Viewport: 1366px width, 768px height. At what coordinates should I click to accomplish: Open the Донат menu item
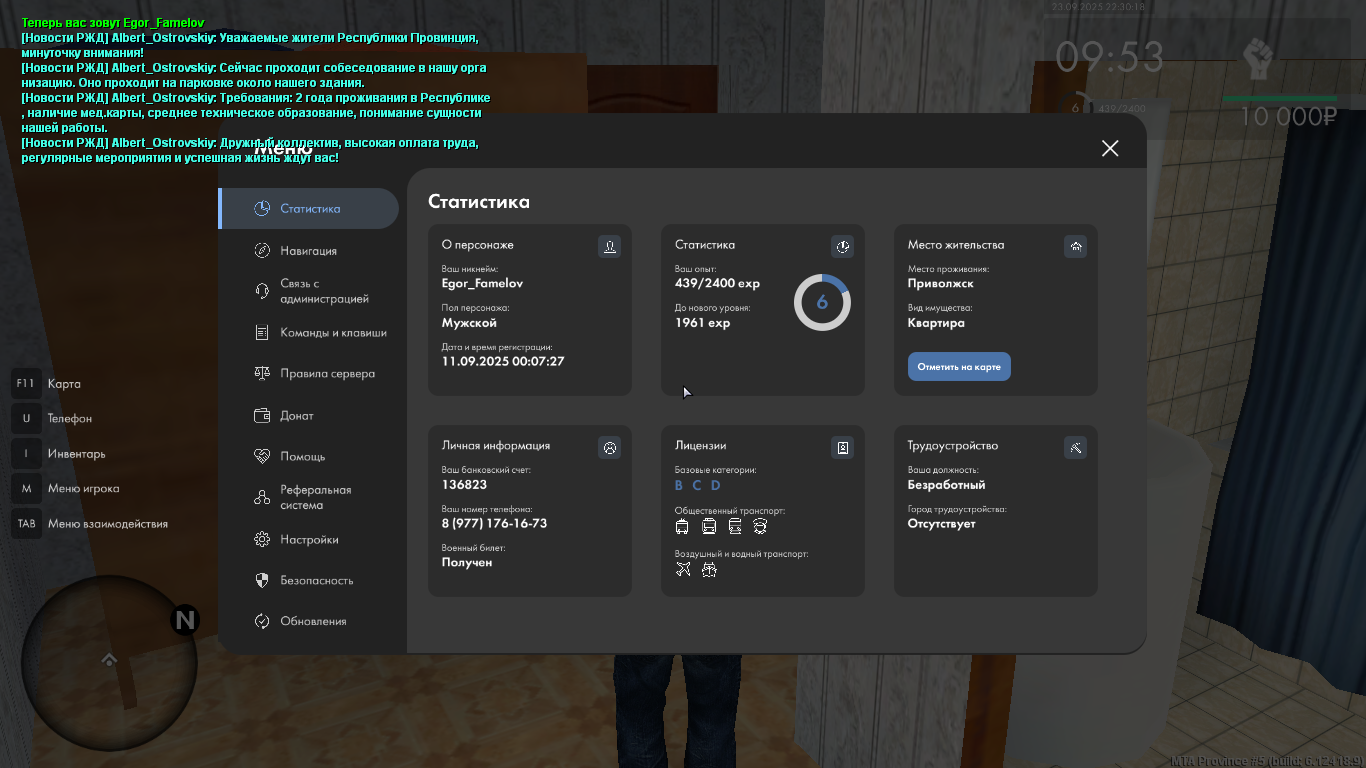(309, 415)
